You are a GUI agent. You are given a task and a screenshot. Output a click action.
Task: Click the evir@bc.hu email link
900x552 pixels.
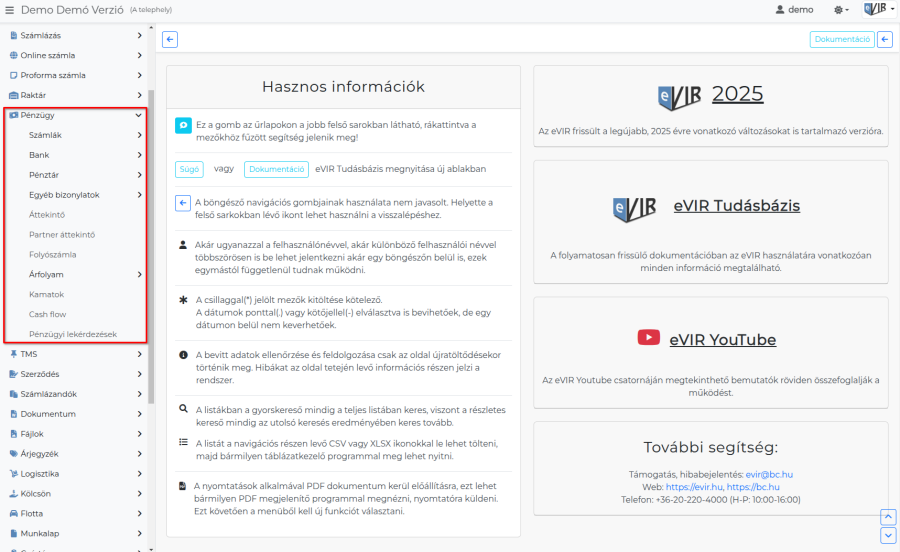pos(769,475)
